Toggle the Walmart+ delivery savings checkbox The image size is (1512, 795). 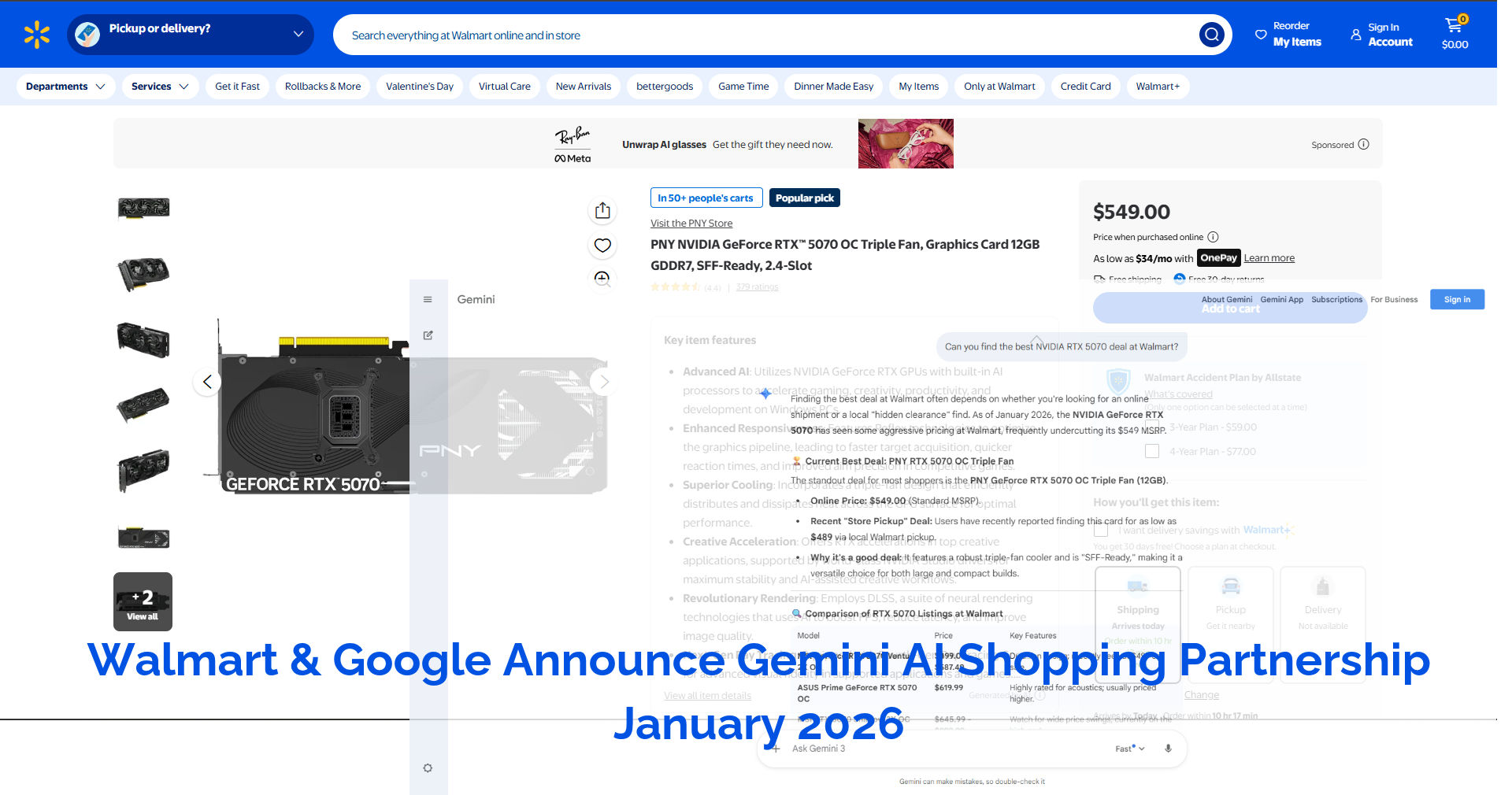point(1101,531)
